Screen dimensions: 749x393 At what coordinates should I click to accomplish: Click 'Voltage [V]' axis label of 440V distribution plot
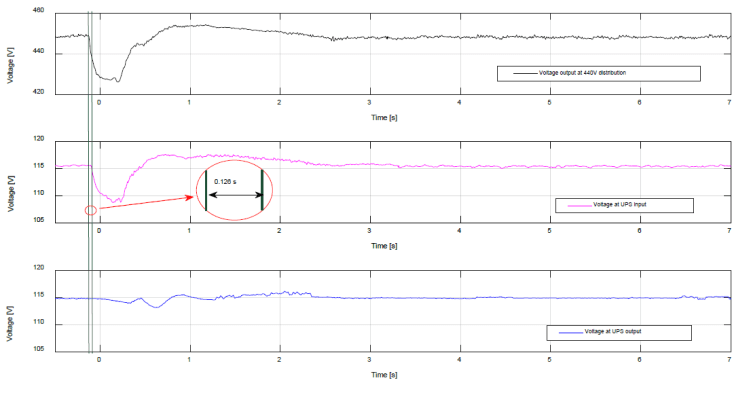coord(11,65)
